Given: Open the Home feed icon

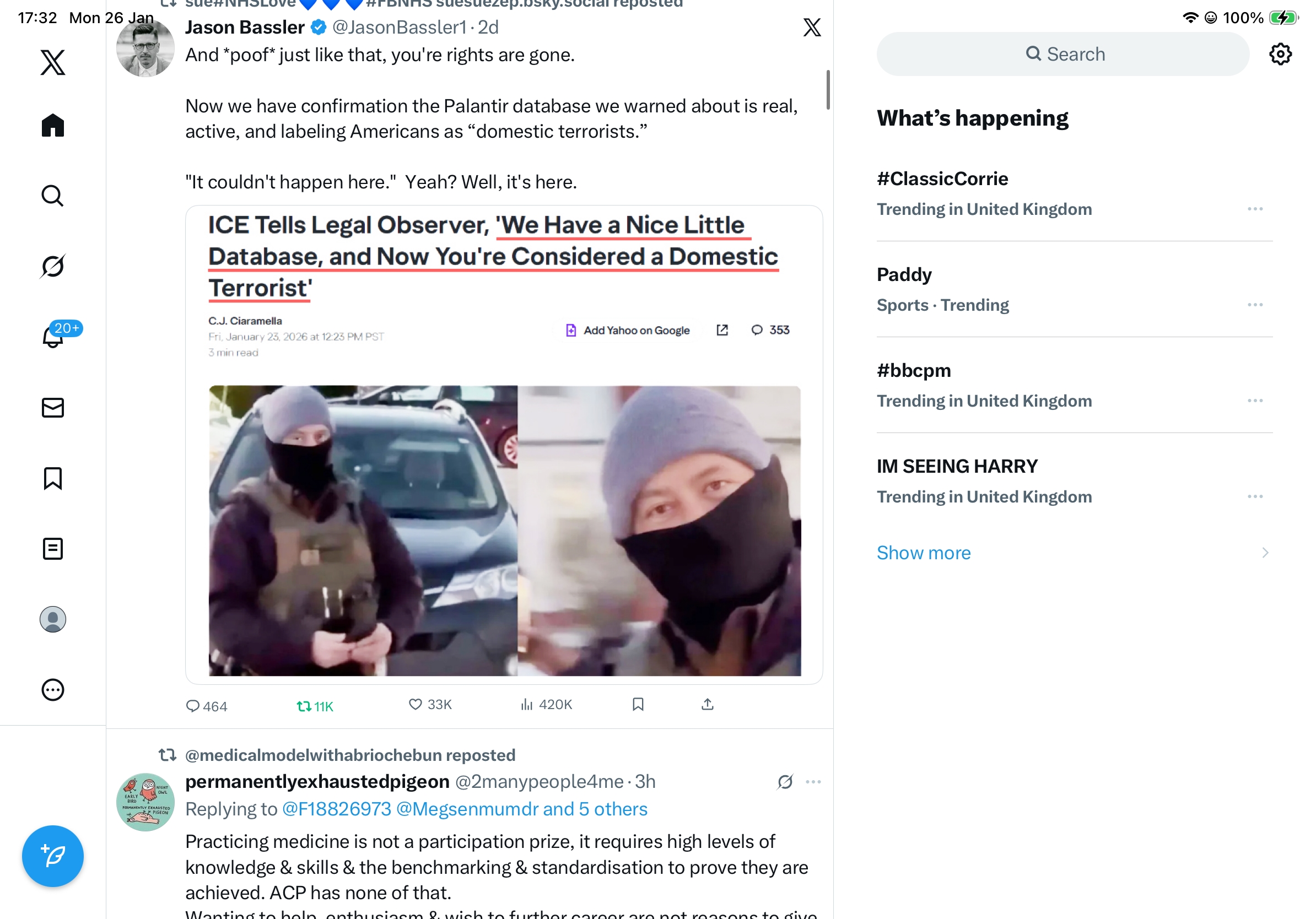Looking at the screenshot, I should [x=53, y=125].
